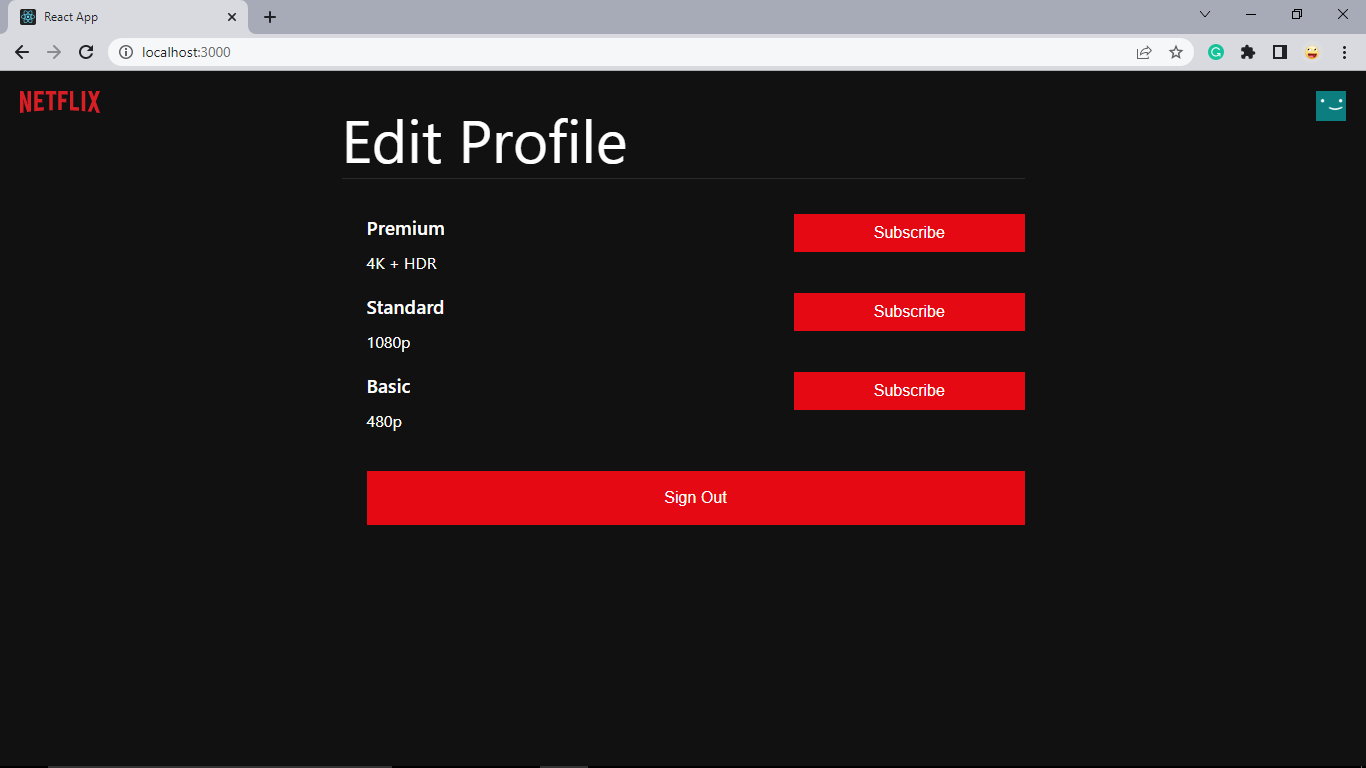Click inside the address bar
Image resolution: width=1366 pixels, height=768 pixels.
400,52
